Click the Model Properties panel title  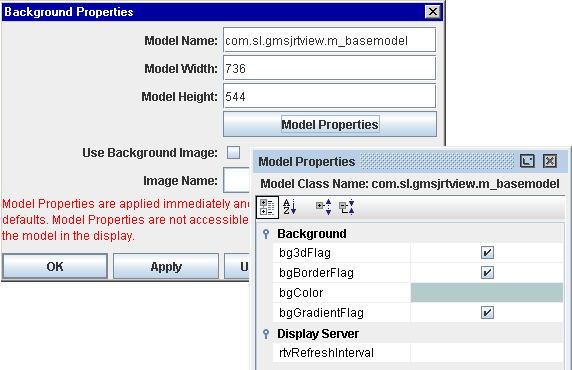point(307,161)
